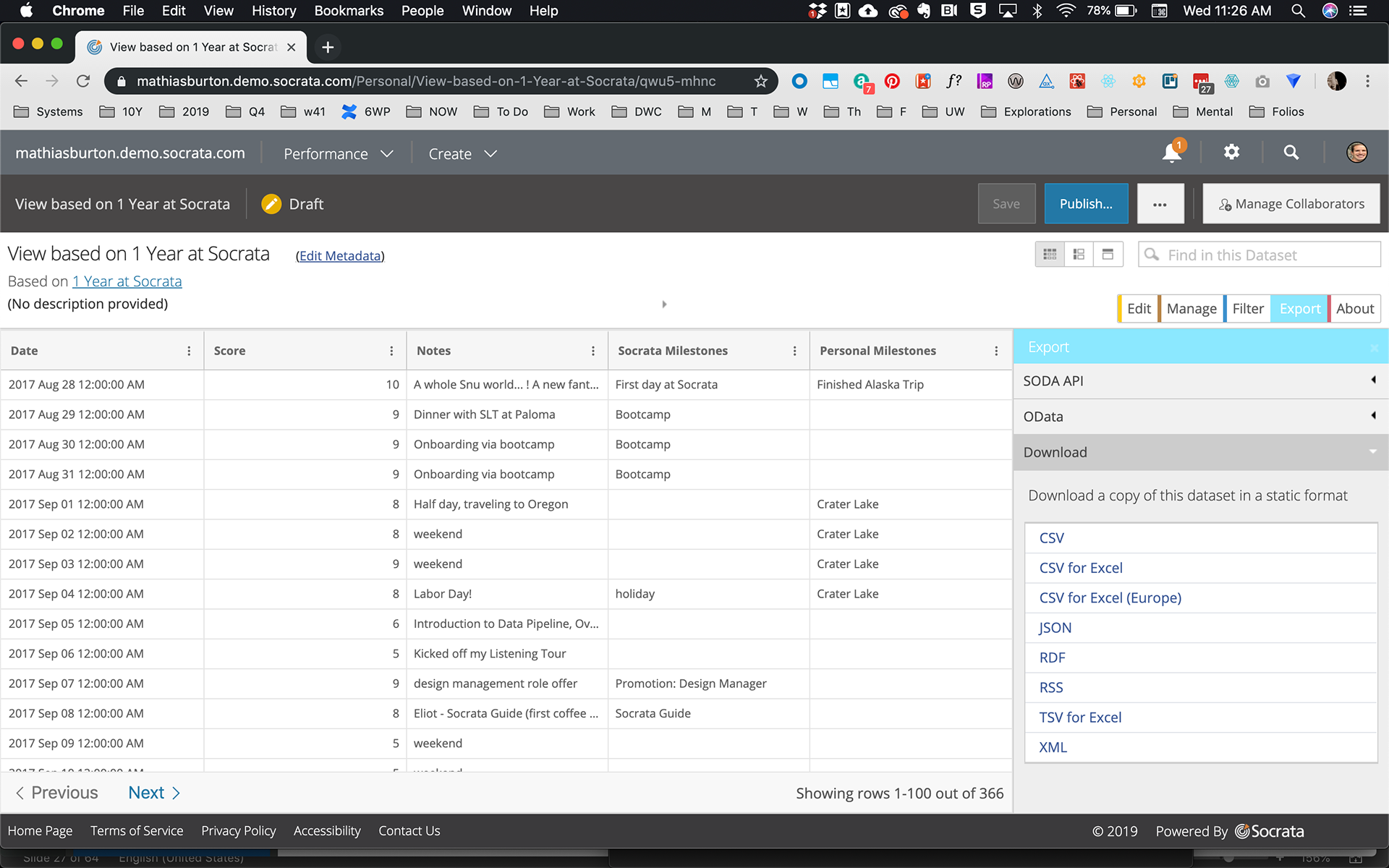Screen dimensions: 1389x868
Task: Click the Bluetooth menu bar icon
Action: click(1037, 11)
